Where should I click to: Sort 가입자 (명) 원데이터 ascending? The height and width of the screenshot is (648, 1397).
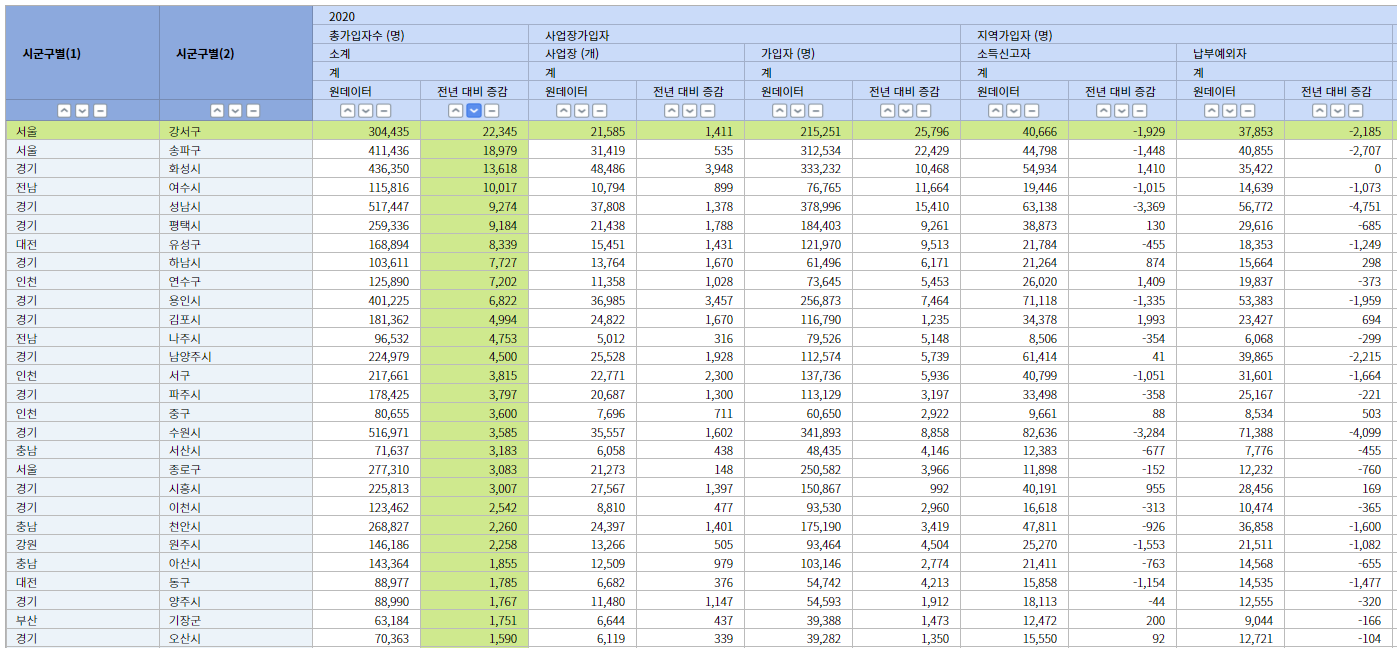coord(780,111)
